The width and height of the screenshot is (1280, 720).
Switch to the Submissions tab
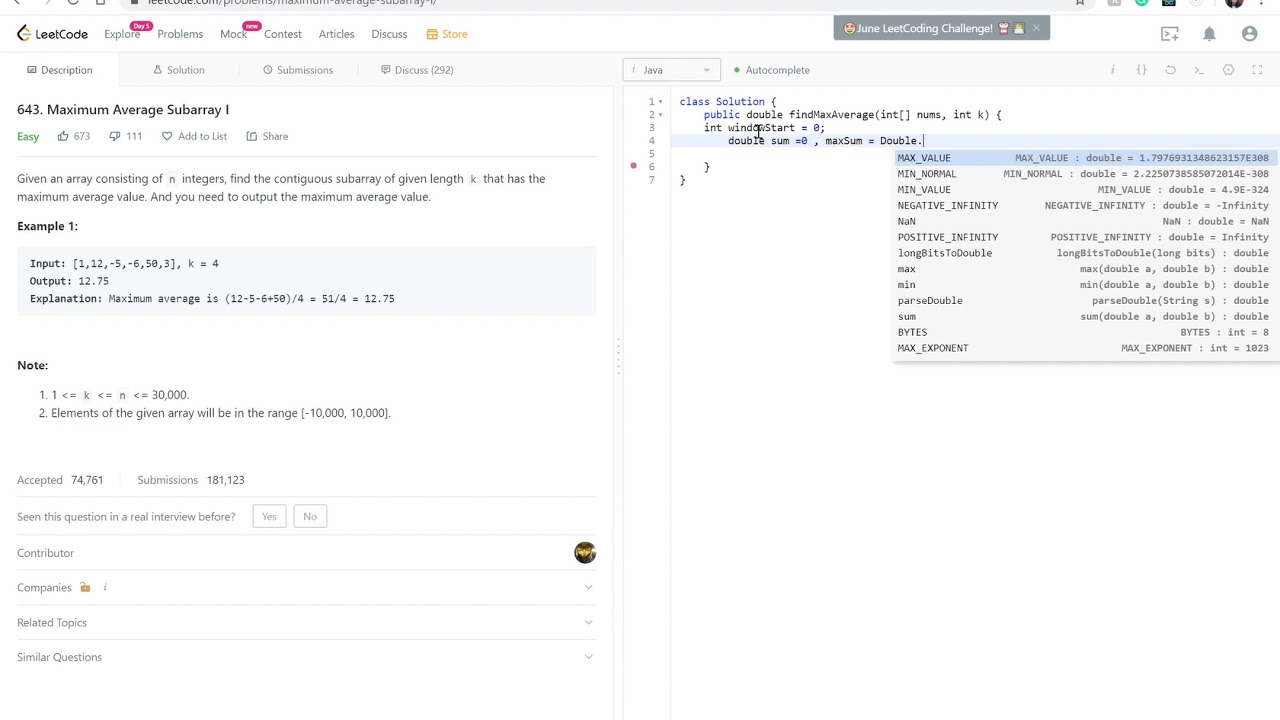click(x=297, y=70)
